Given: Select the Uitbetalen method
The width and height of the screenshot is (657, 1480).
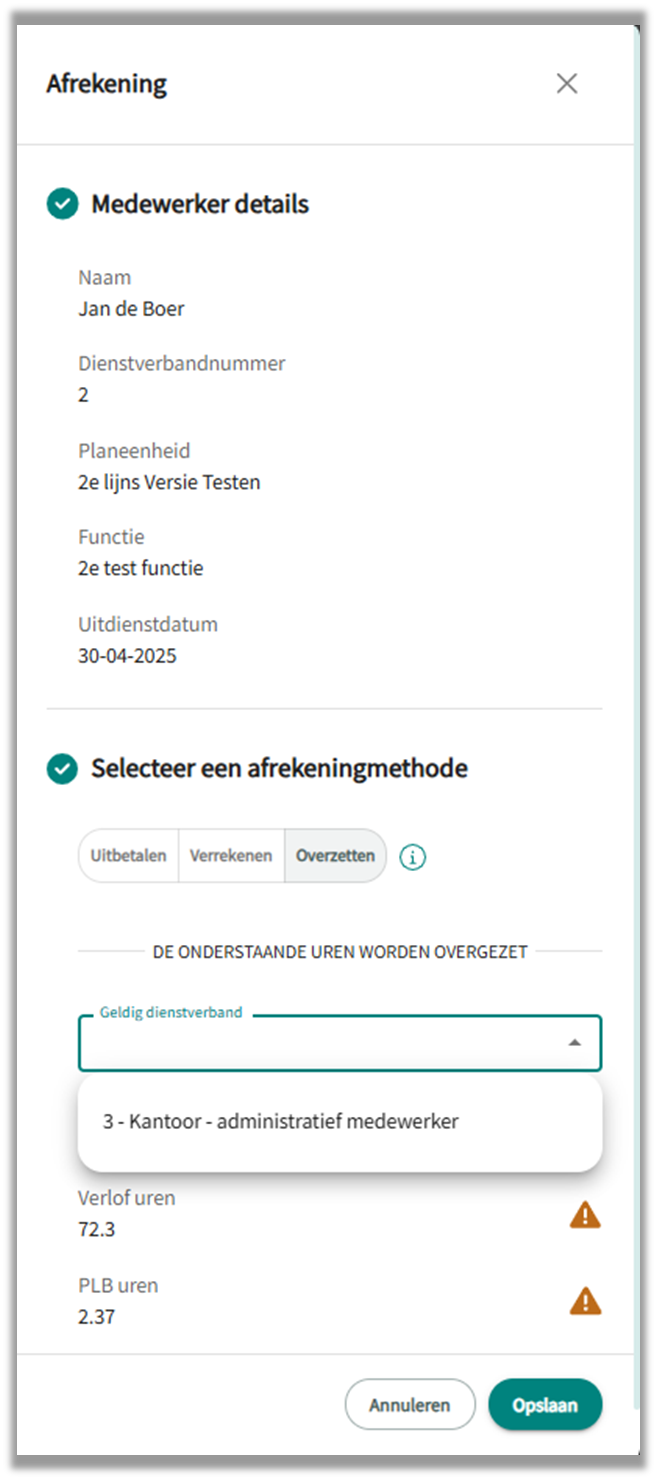Looking at the screenshot, I should [x=128, y=856].
